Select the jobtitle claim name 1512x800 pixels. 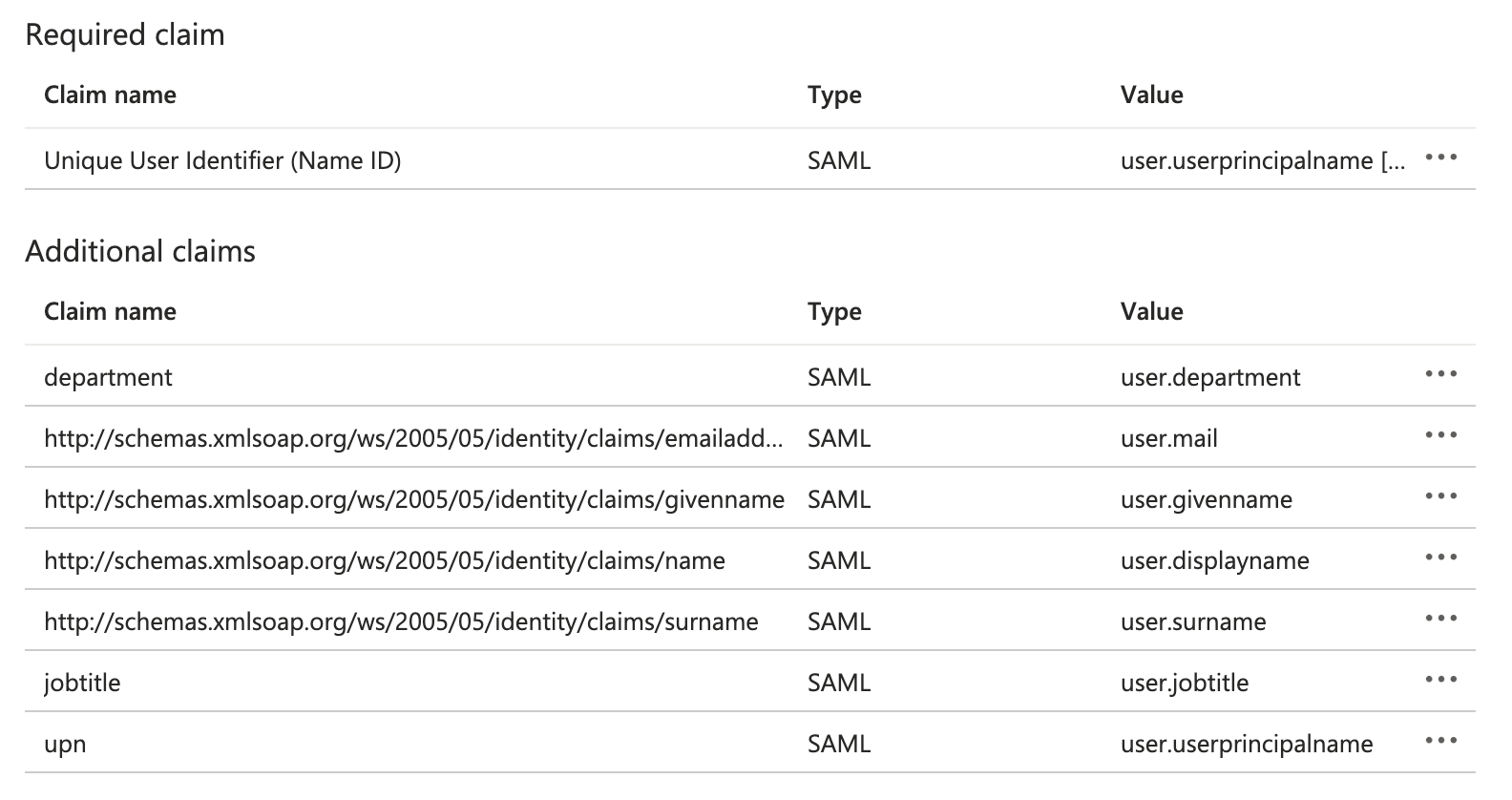click(82, 683)
